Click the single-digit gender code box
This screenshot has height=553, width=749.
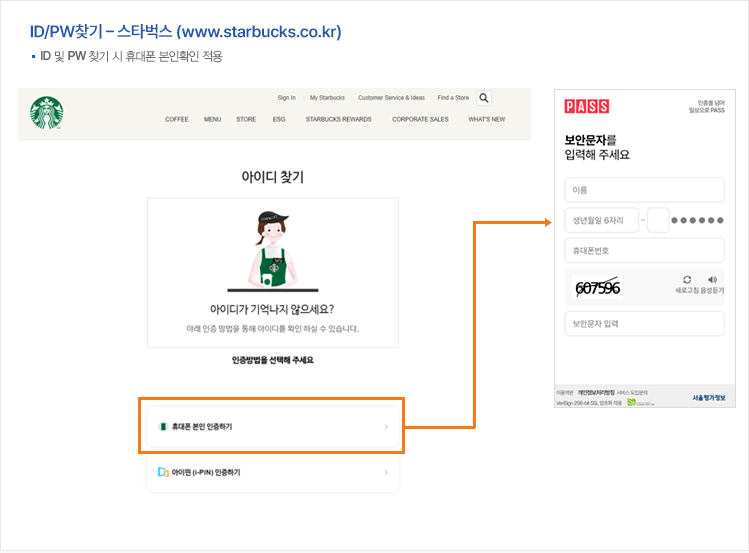tap(658, 220)
